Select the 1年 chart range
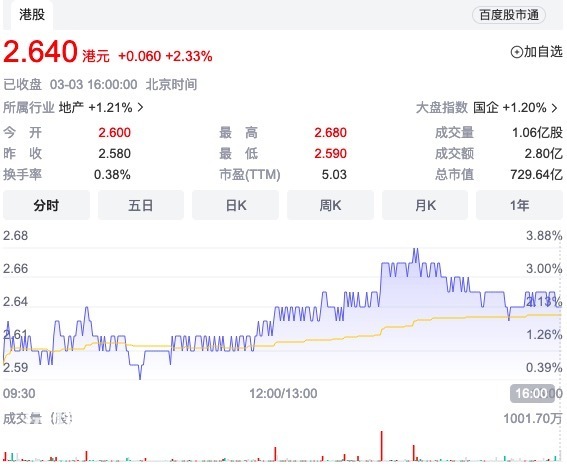The width and height of the screenshot is (567, 471). tap(519, 205)
